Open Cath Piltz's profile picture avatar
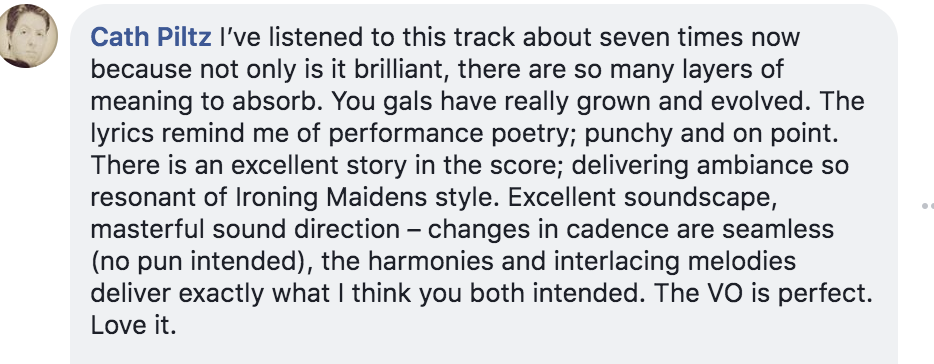The width and height of the screenshot is (934, 364). (29, 35)
